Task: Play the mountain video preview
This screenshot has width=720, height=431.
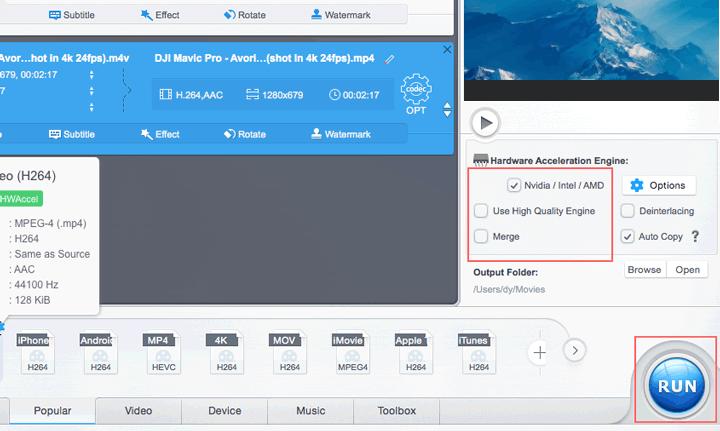Action: pos(485,123)
